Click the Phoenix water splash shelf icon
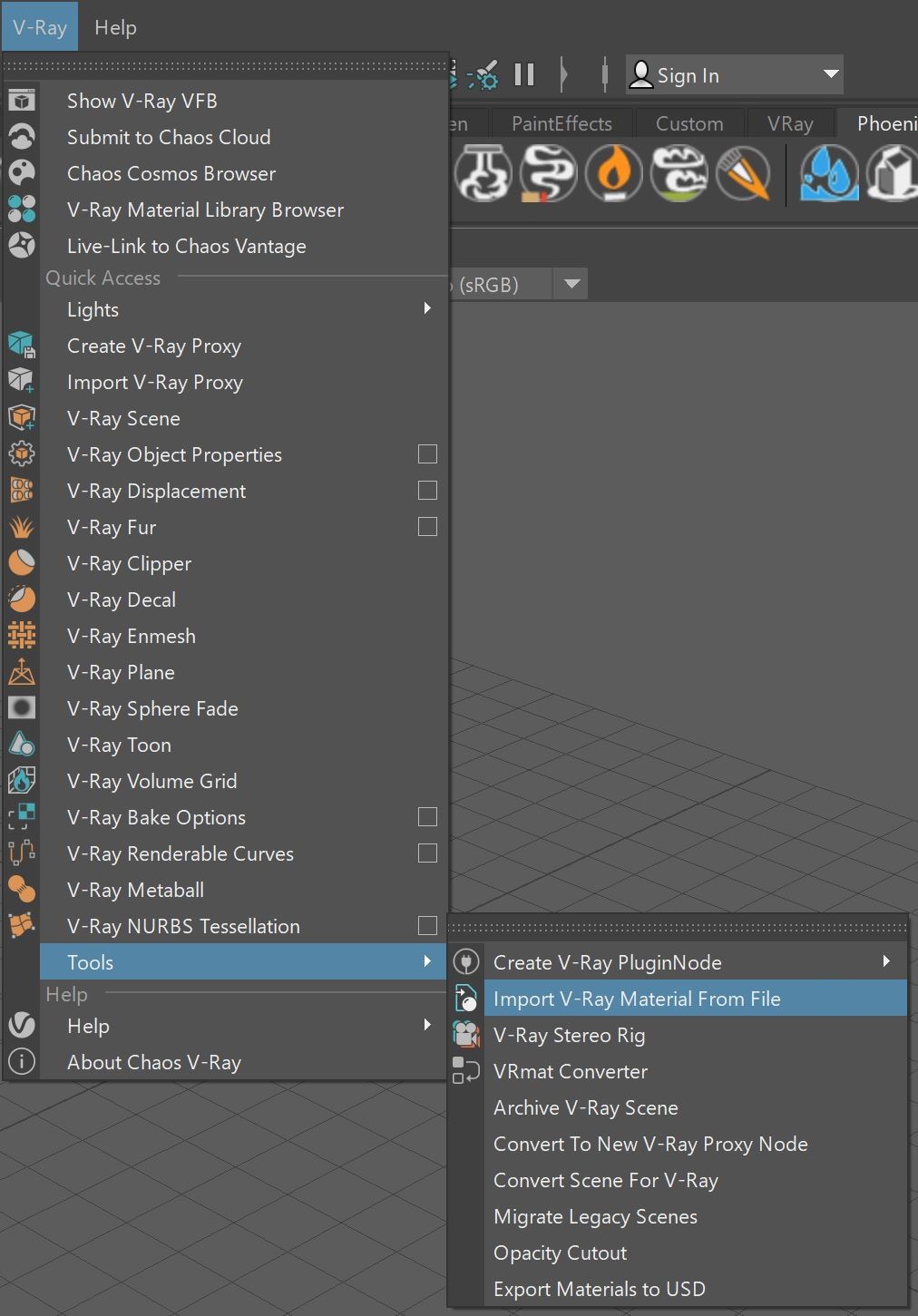Screen dimensions: 918x1316 [829, 172]
